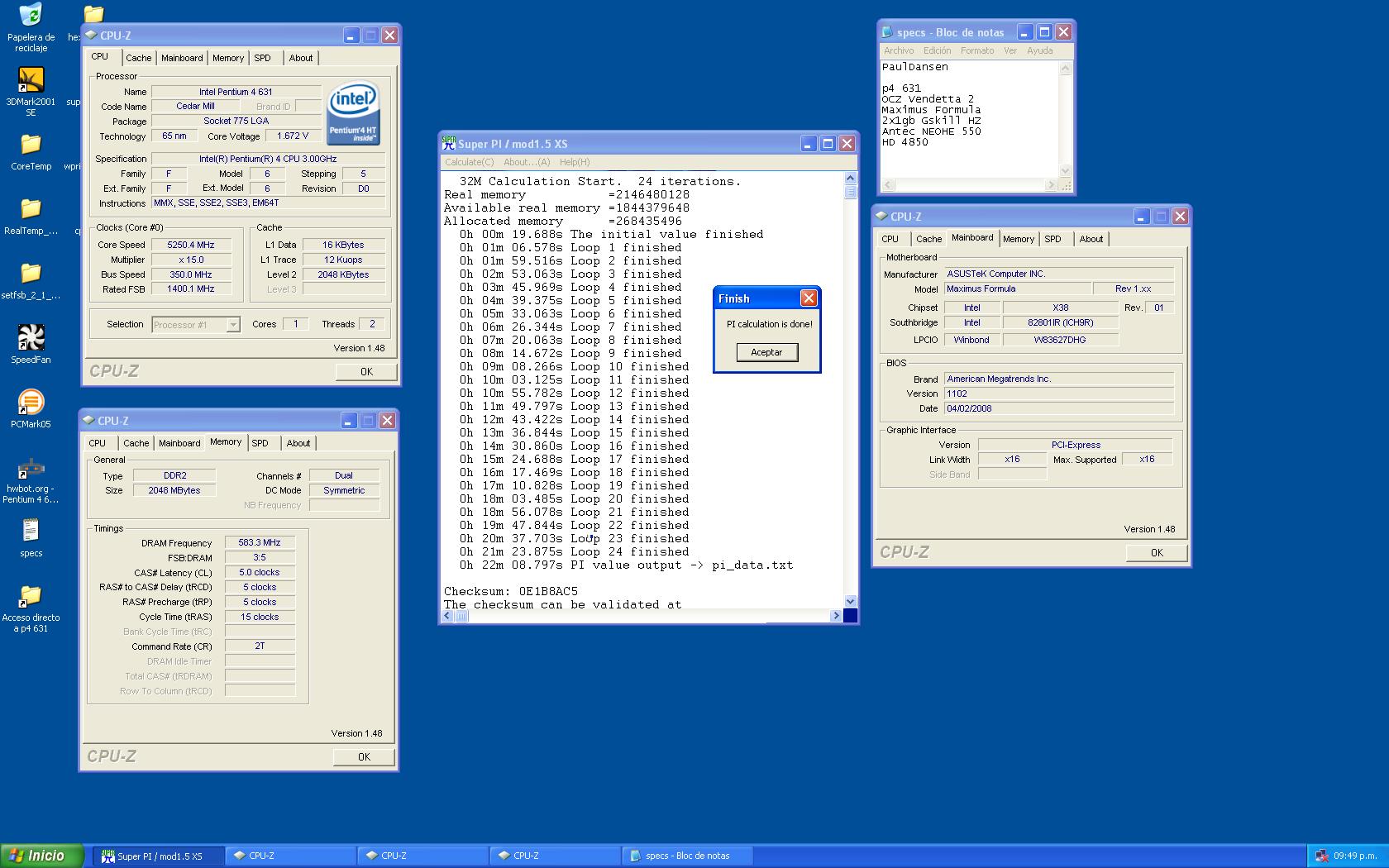Screen dimensions: 1389x868
Task: Click OK in the Memory CPU-Z window
Action: pos(364,757)
